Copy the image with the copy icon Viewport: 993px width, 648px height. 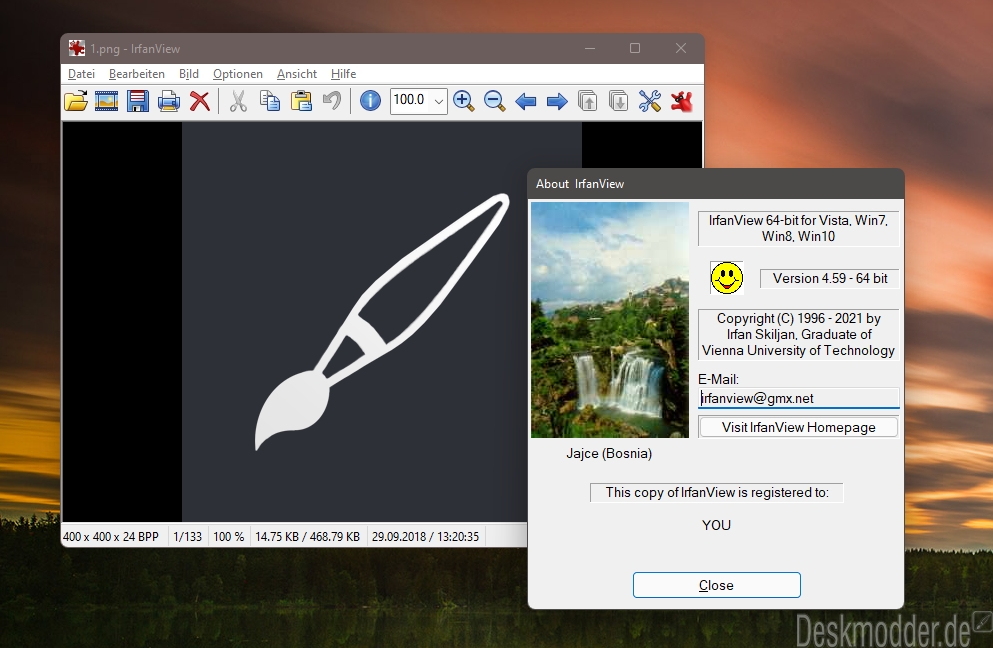point(270,101)
